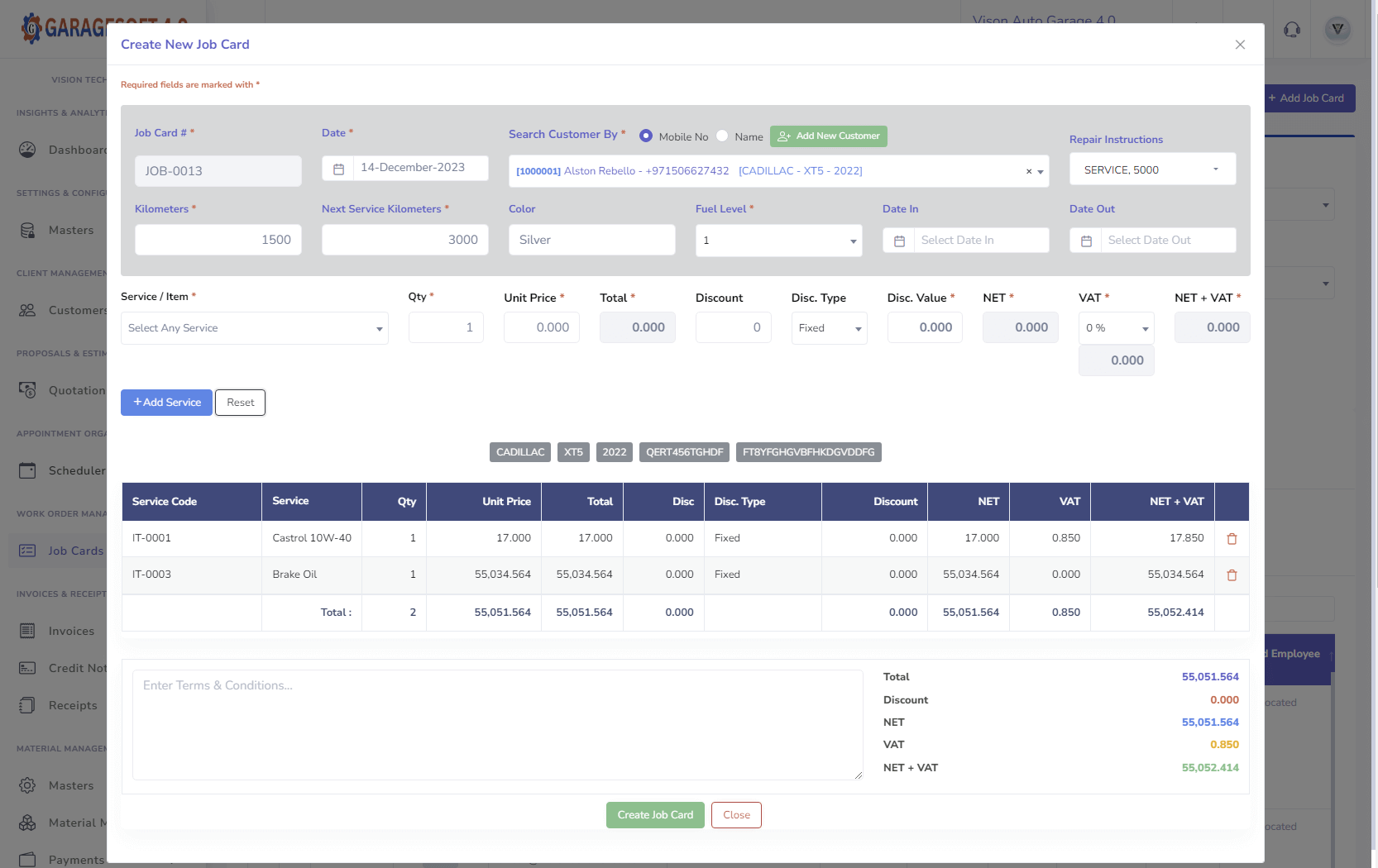
Task: Open Invoices in the sidebar
Action: coord(71,631)
